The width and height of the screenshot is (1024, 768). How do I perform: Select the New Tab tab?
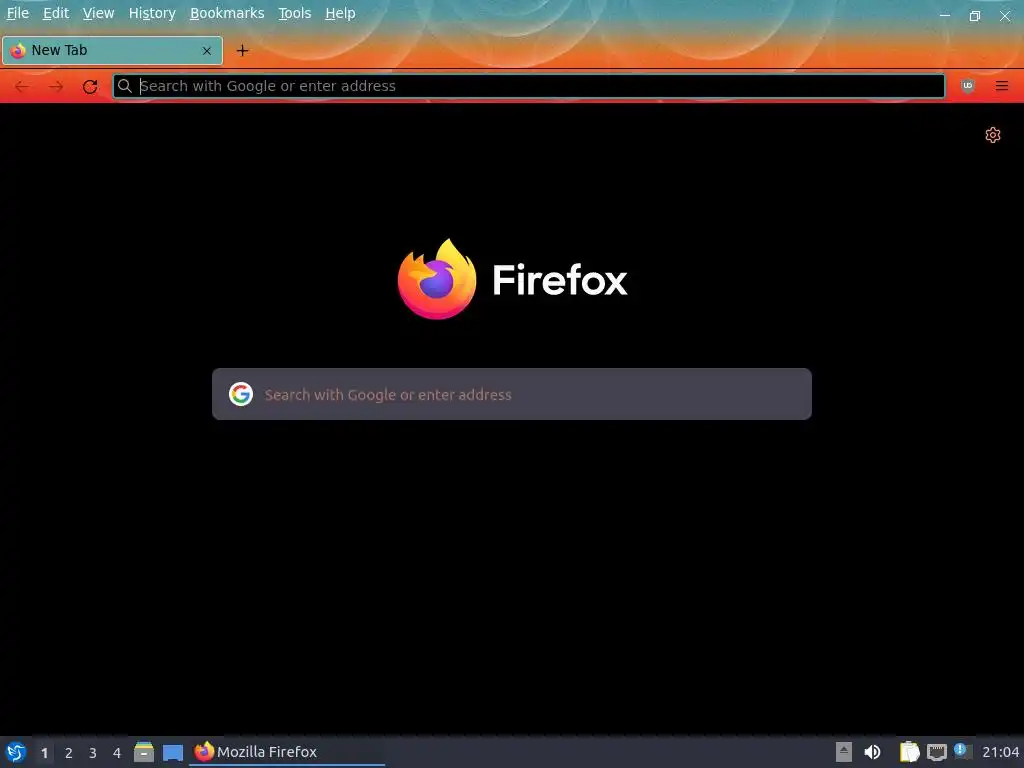tap(112, 50)
